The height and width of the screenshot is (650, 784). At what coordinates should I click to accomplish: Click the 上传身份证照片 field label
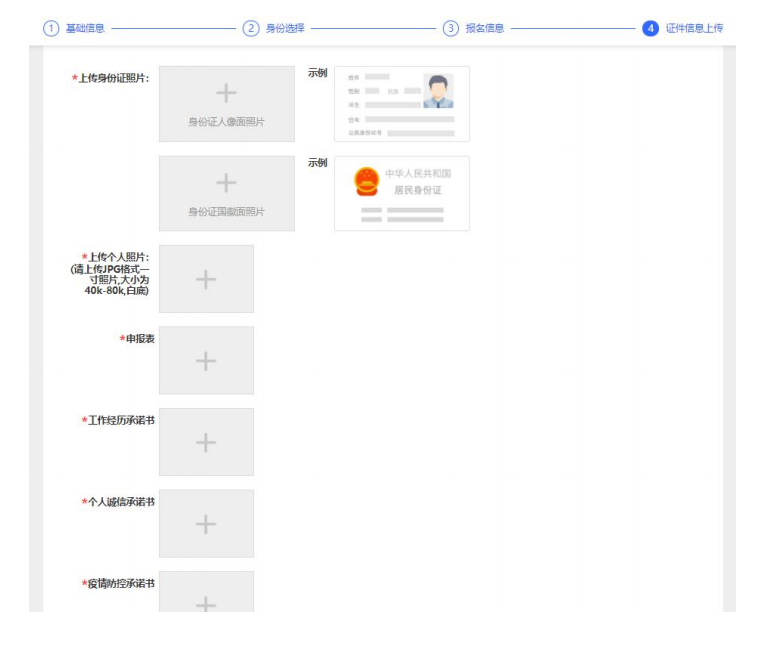click(x=113, y=78)
